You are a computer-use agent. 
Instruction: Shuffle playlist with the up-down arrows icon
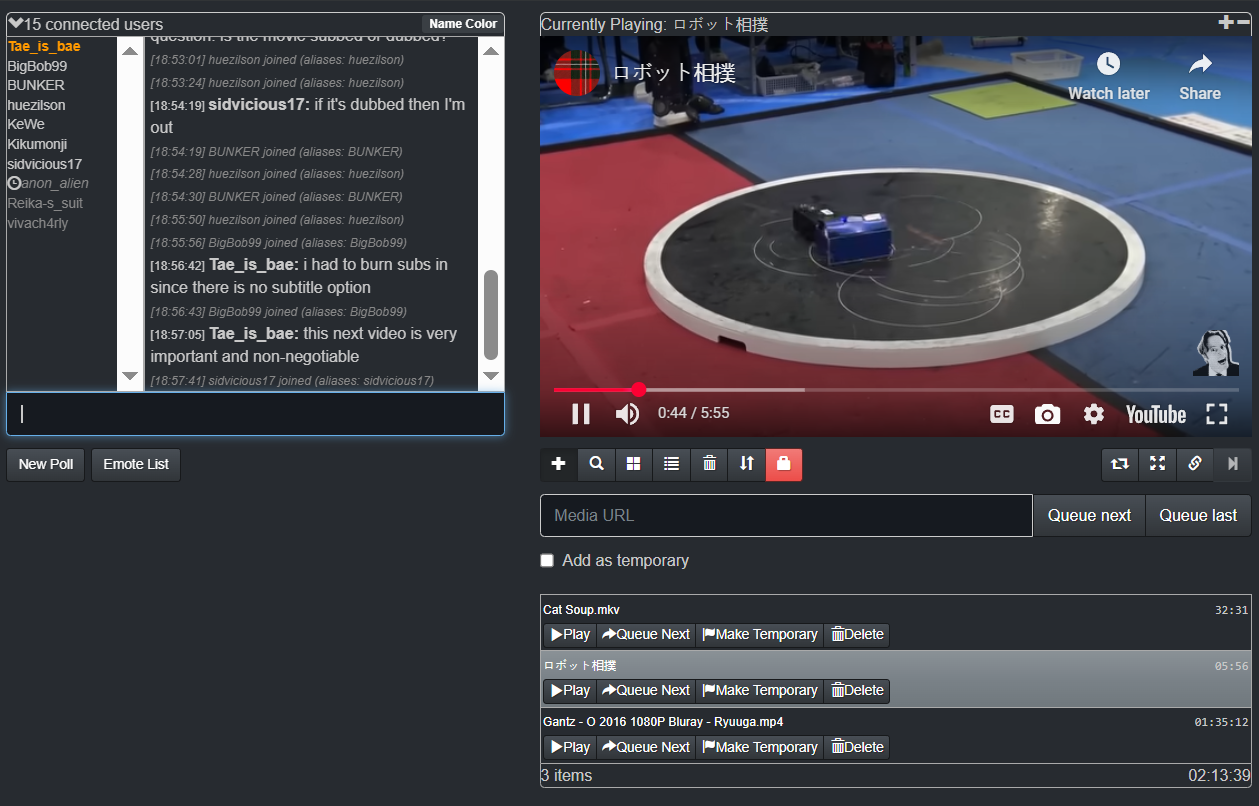click(x=747, y=464)
